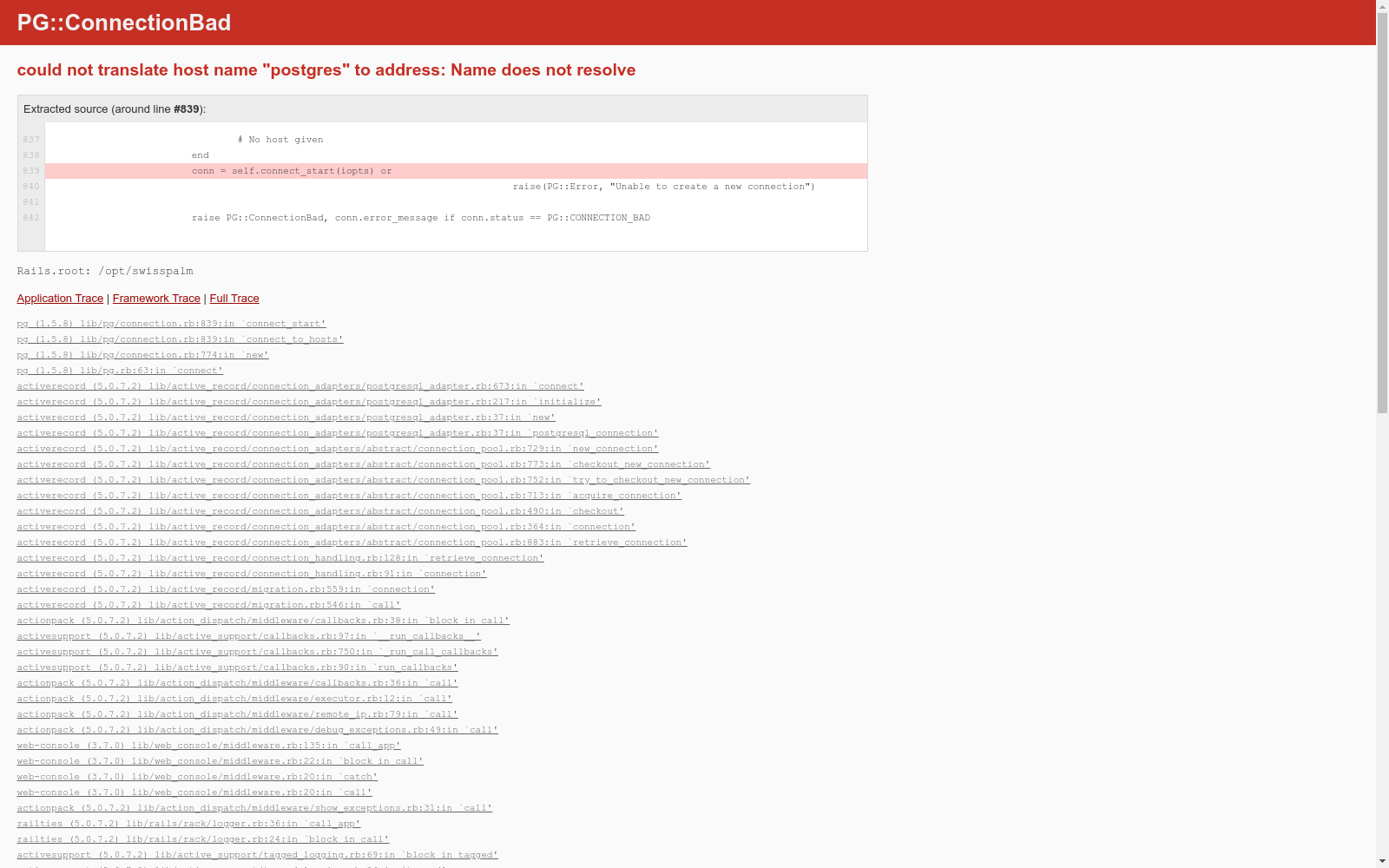Select tagged_logging.rb:69 `block in tagged' trace
Image resolution: width=1389 pixels, height=868 pixels.
[x=257, y=855]
